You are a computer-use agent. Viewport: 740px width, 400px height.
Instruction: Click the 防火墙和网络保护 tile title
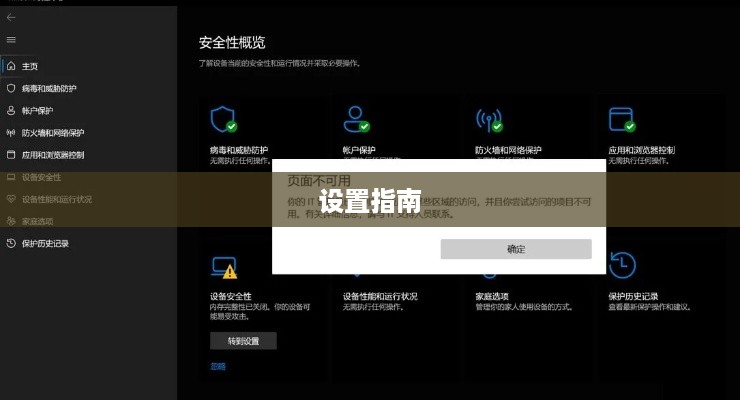click(x=508, y=150)
